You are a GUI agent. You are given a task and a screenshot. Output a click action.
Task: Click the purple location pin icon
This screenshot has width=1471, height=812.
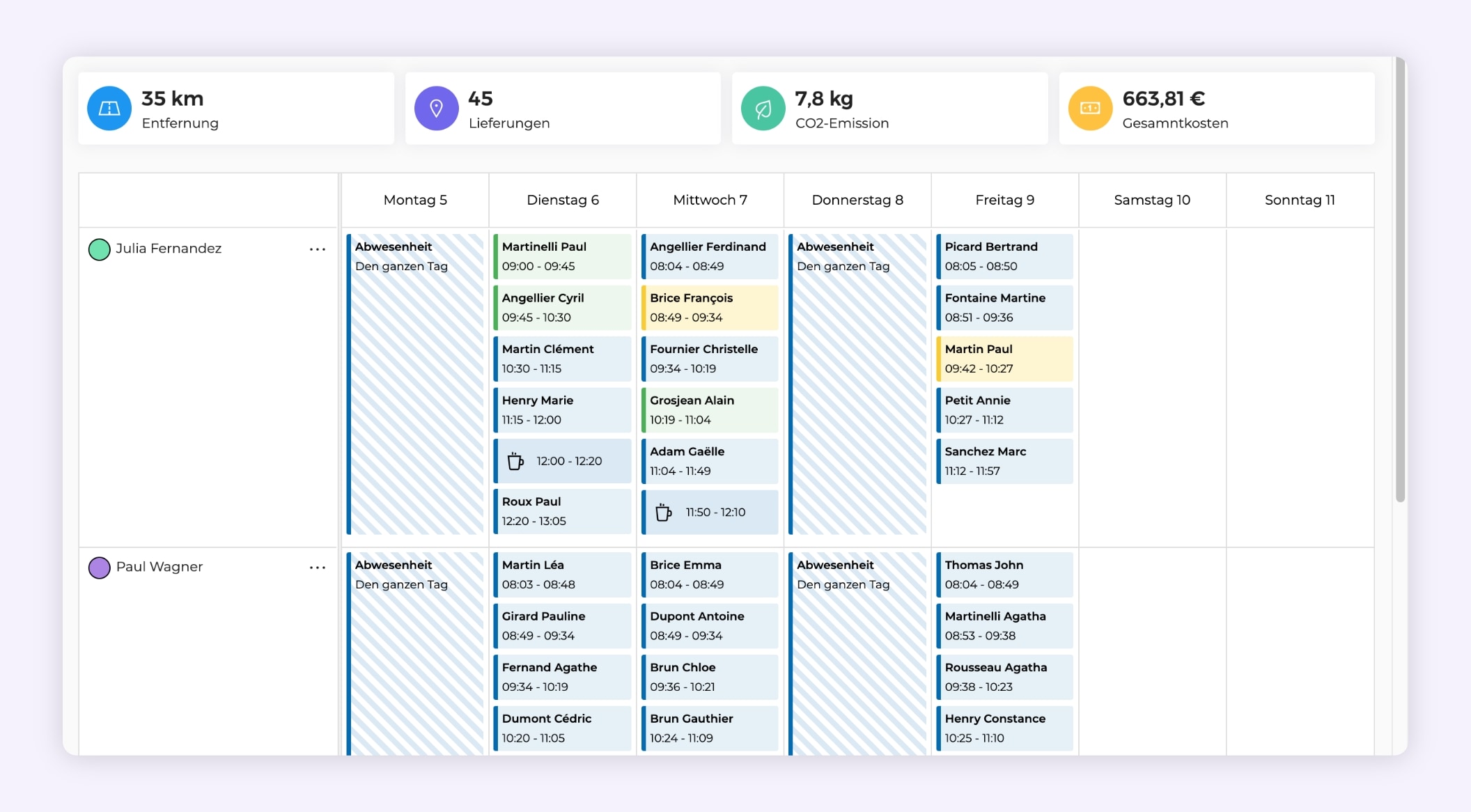click(436, 109)
